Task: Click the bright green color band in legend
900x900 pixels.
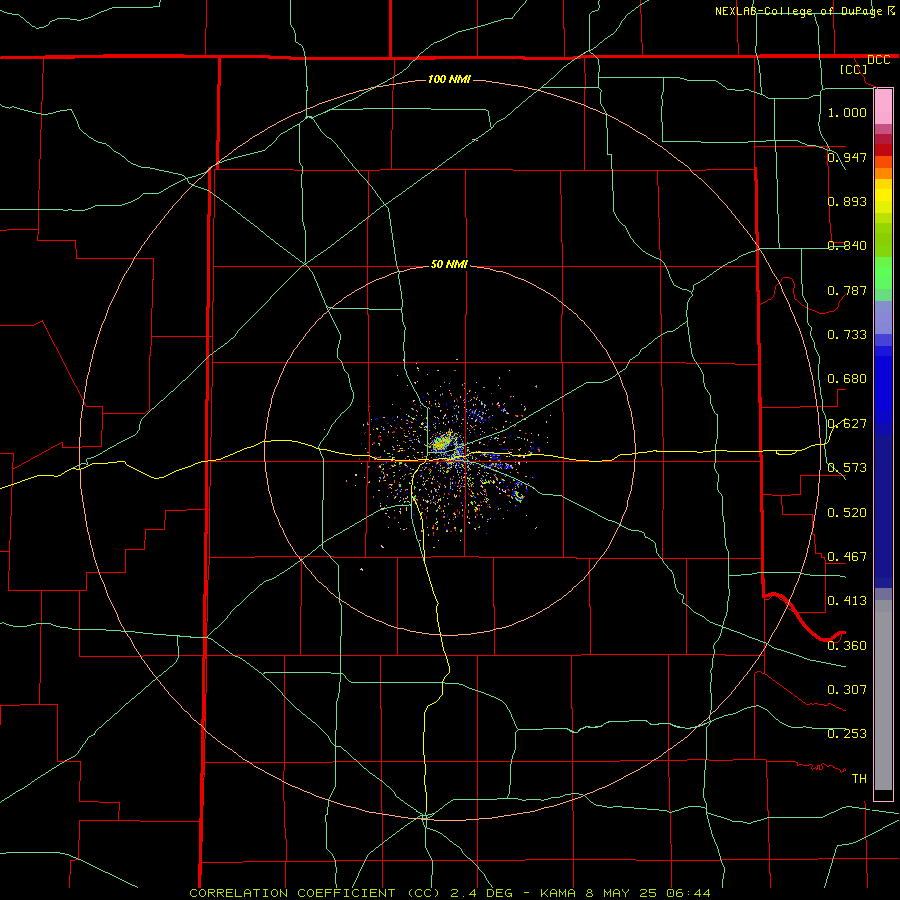Action: tap(883, 273)
